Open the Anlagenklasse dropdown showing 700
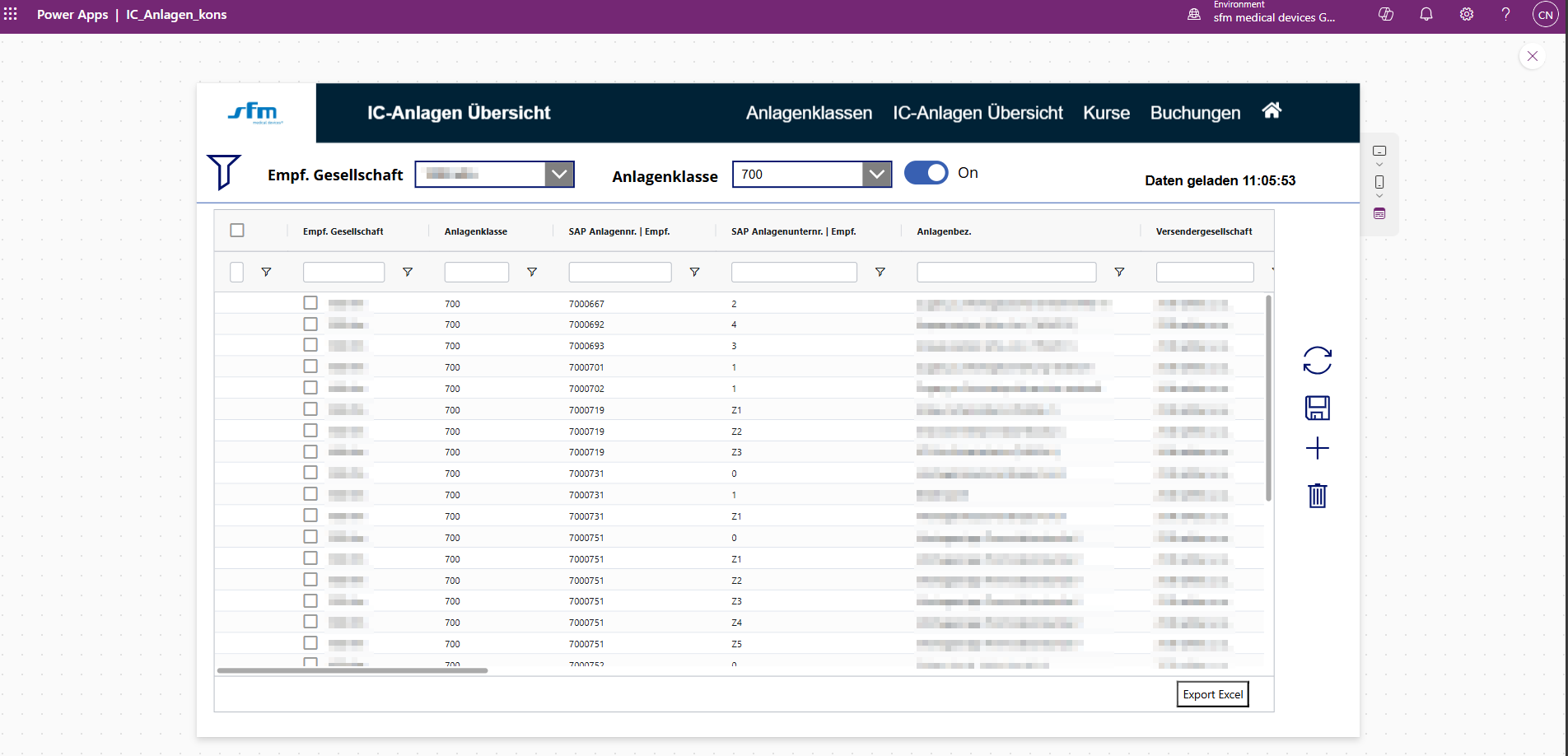The image size is (1568, 756). (876, 175)
